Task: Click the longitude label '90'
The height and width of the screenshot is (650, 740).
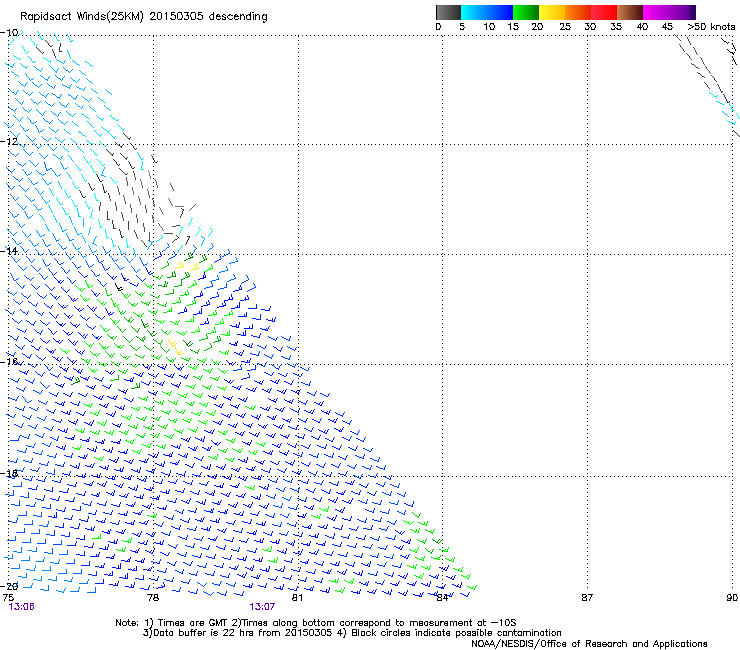Action: pos(732,598)
